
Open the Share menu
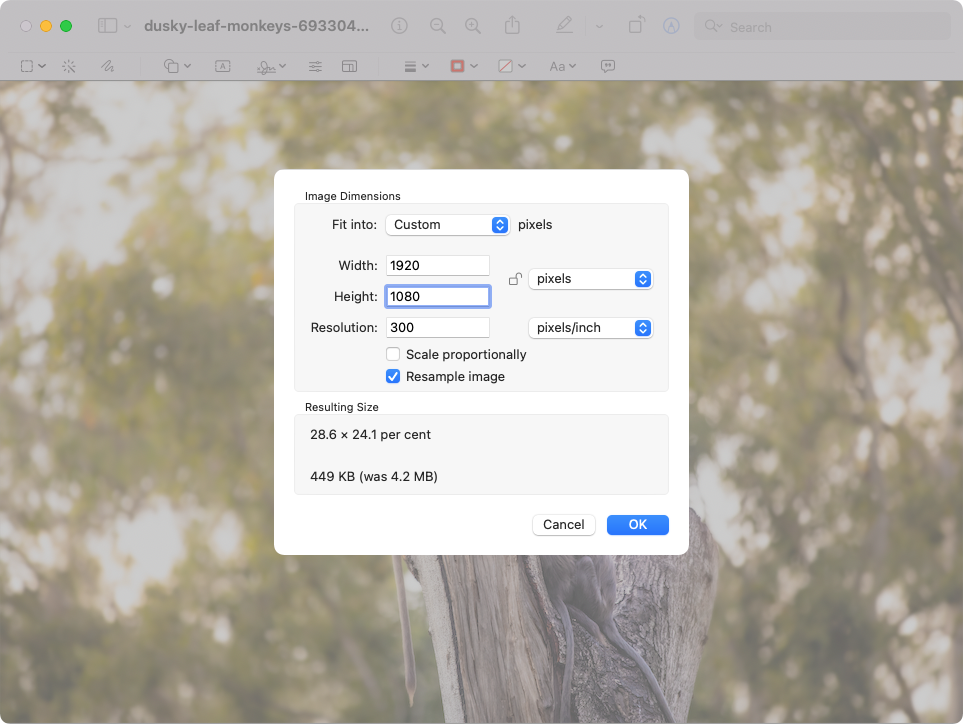click(x=512, y=25)
